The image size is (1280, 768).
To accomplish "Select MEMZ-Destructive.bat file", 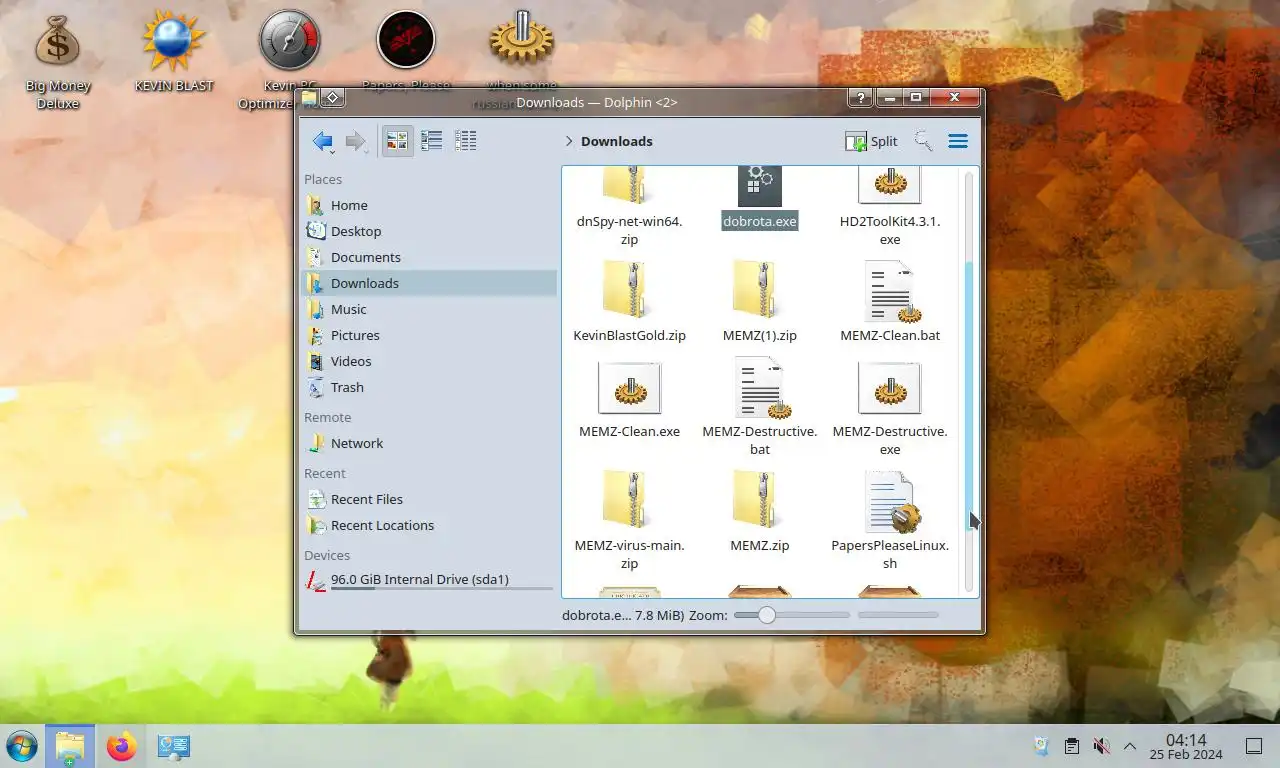I will coord(760,408).
